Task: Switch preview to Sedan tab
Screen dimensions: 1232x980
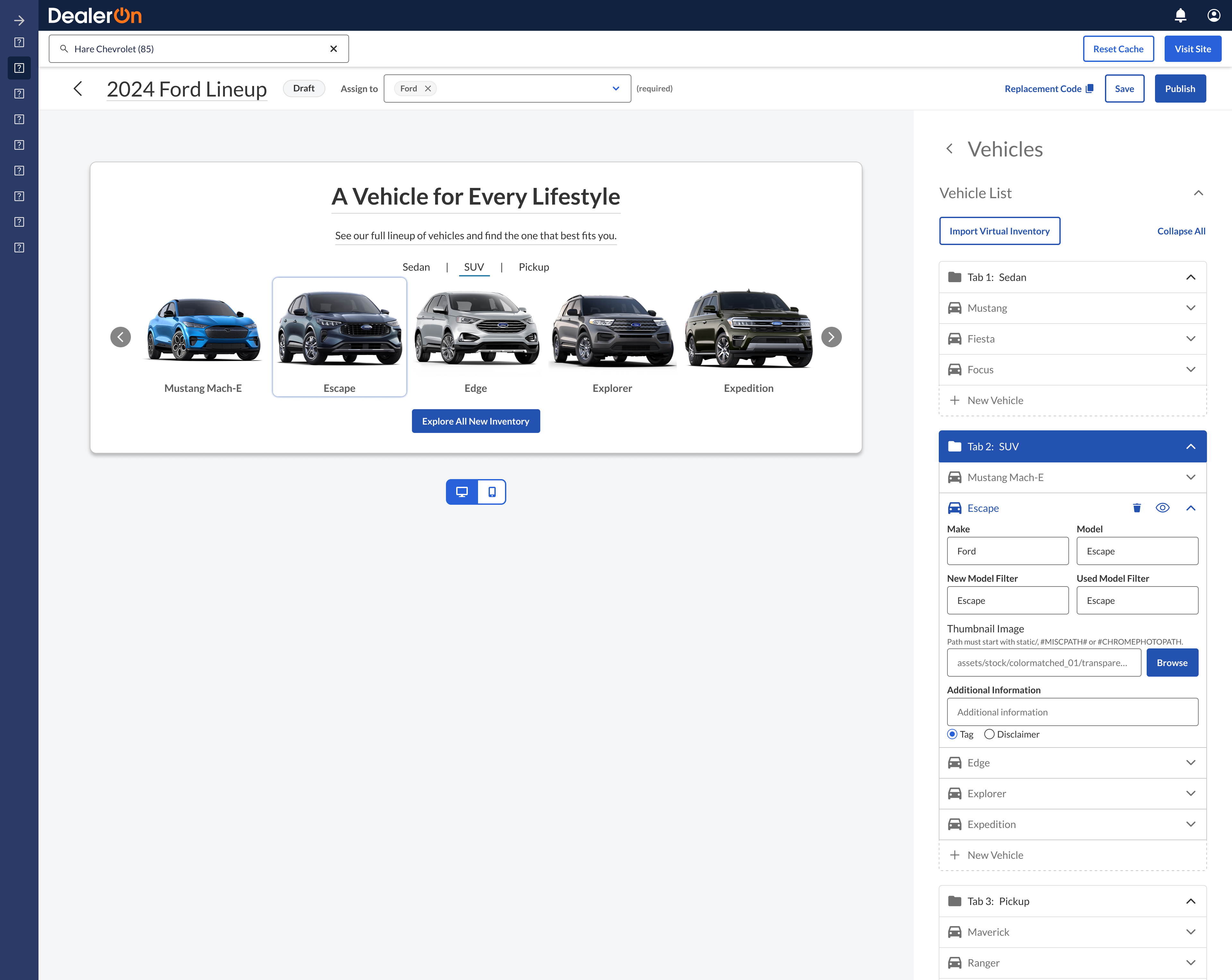Action: pos(416,267)
